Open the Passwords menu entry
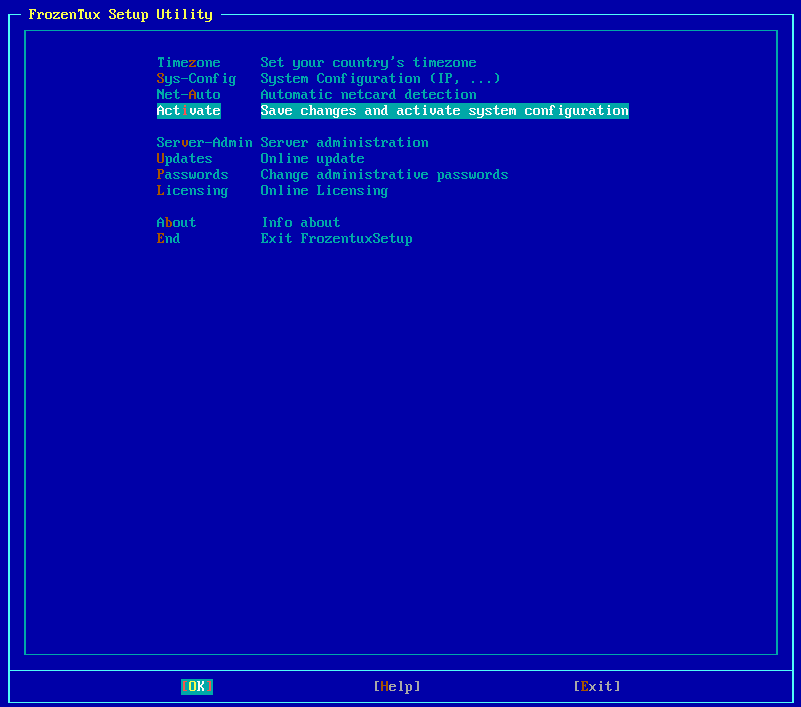 [x=192, y=175]
